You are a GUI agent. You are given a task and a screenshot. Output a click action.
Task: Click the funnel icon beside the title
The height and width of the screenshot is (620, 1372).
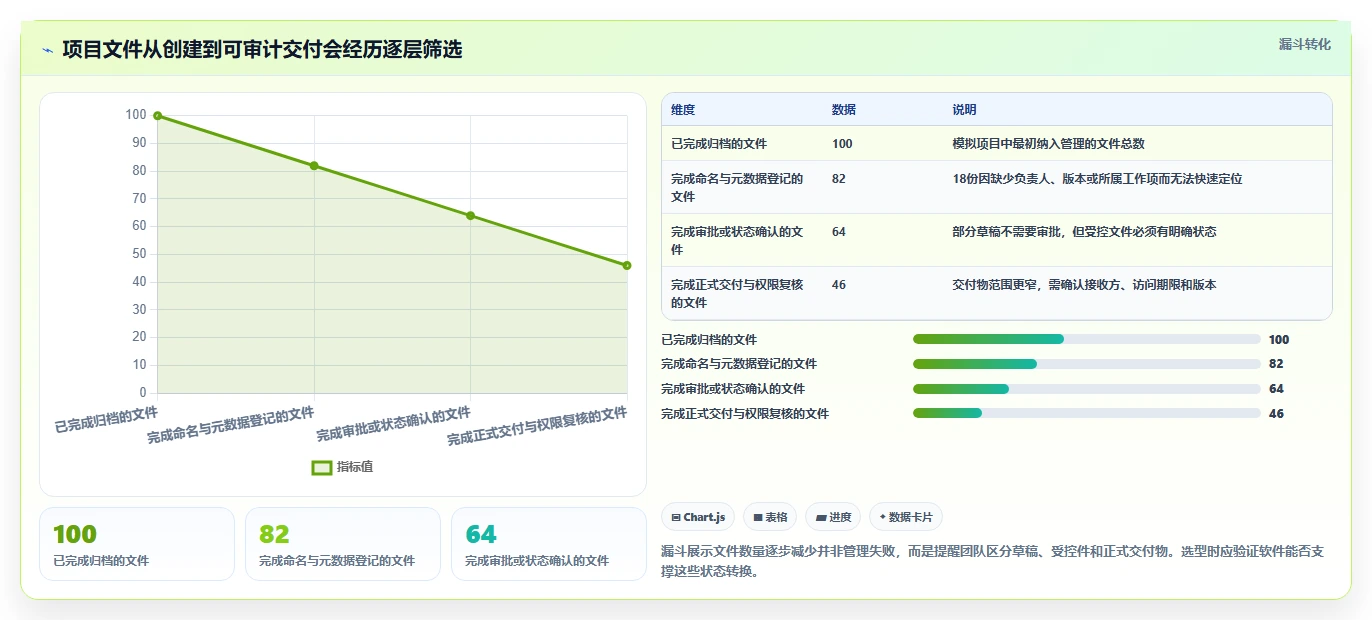point(47,50)
